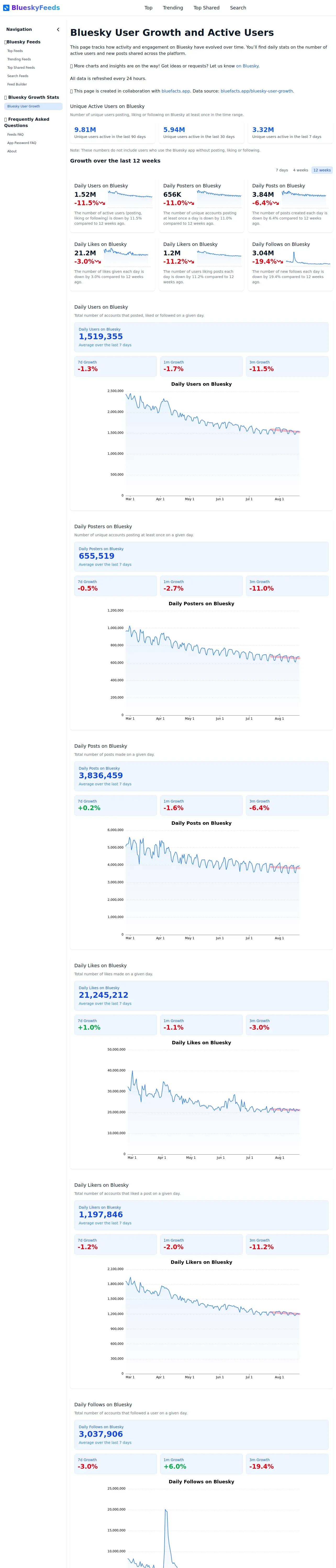Click the BlueskyFeeds logo icon
The image size is (336, 1568).
pos(6,8)
